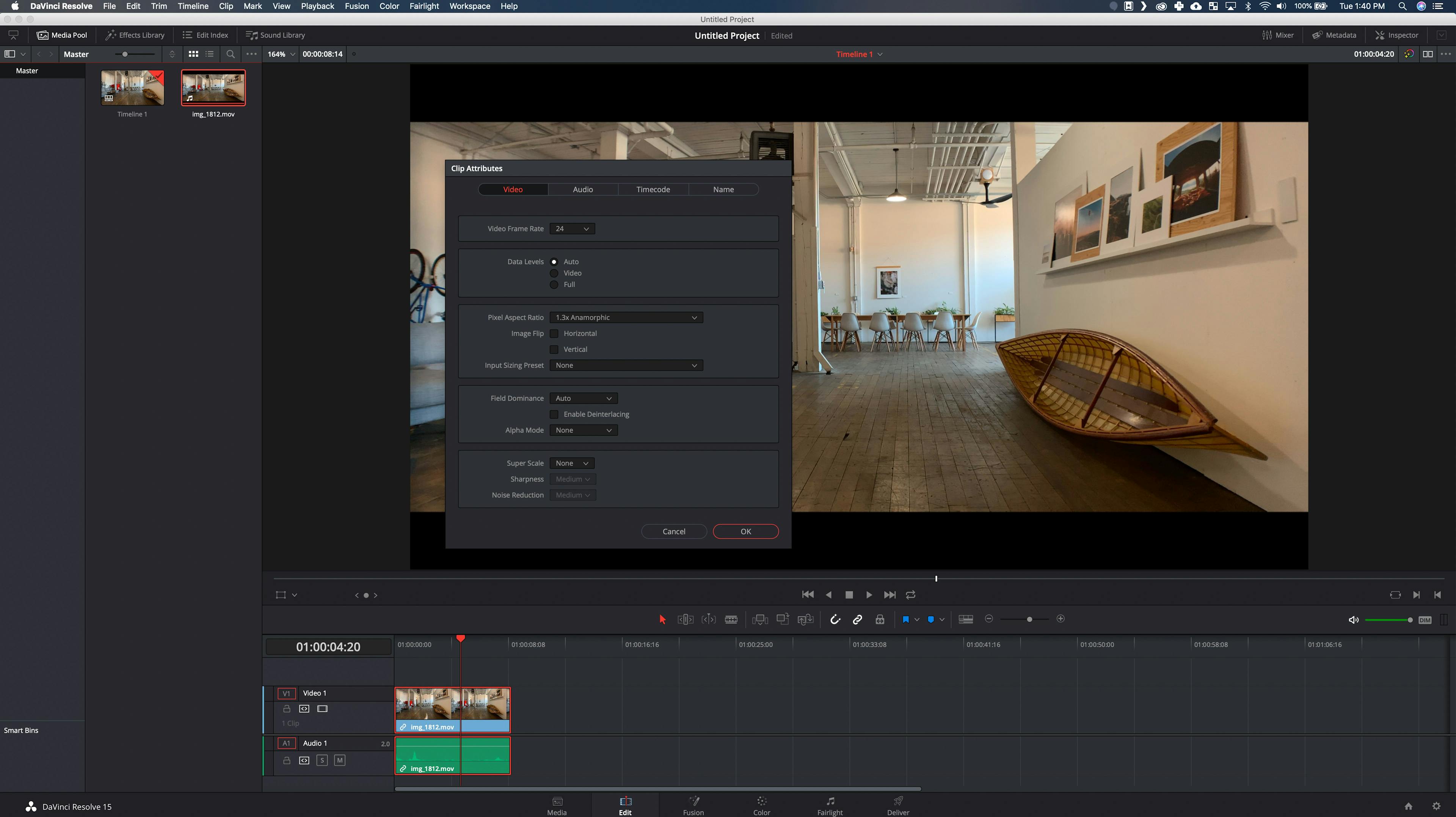Play forward in viewer

[x=869, y=595]
